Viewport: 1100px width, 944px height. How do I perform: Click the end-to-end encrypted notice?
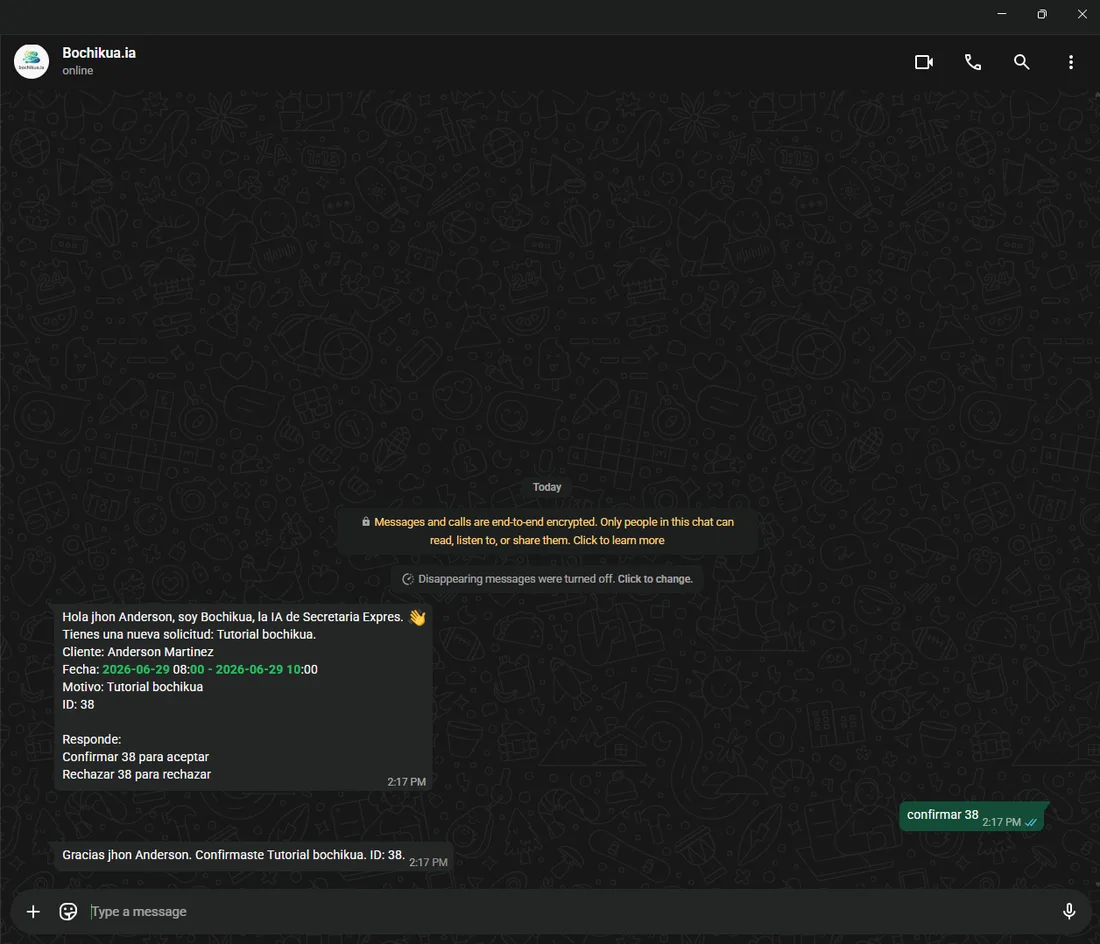tap(547, 531)
